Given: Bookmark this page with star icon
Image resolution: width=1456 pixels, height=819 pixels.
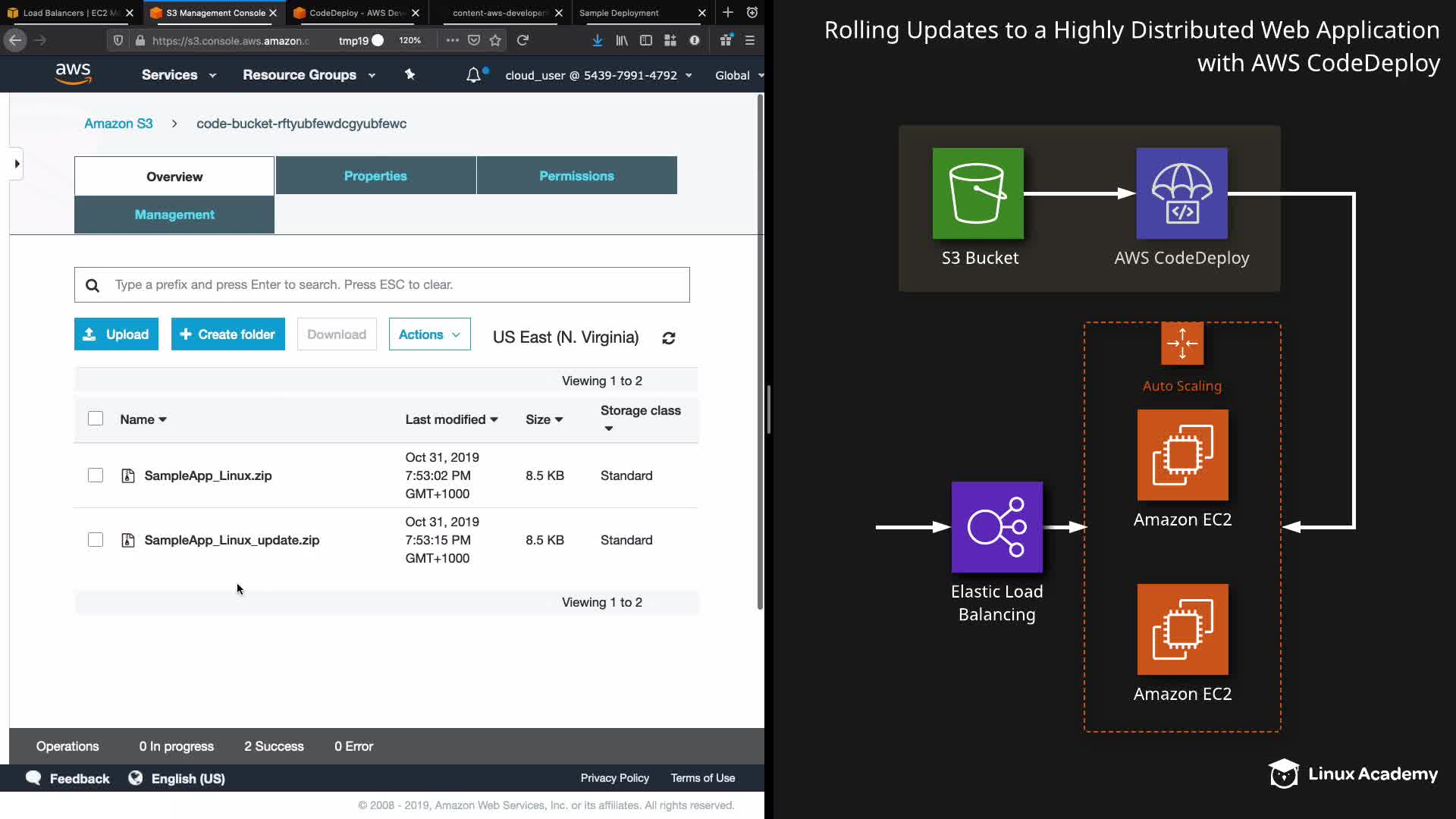Looking at the screenshot, I should (x=495, y=40).
